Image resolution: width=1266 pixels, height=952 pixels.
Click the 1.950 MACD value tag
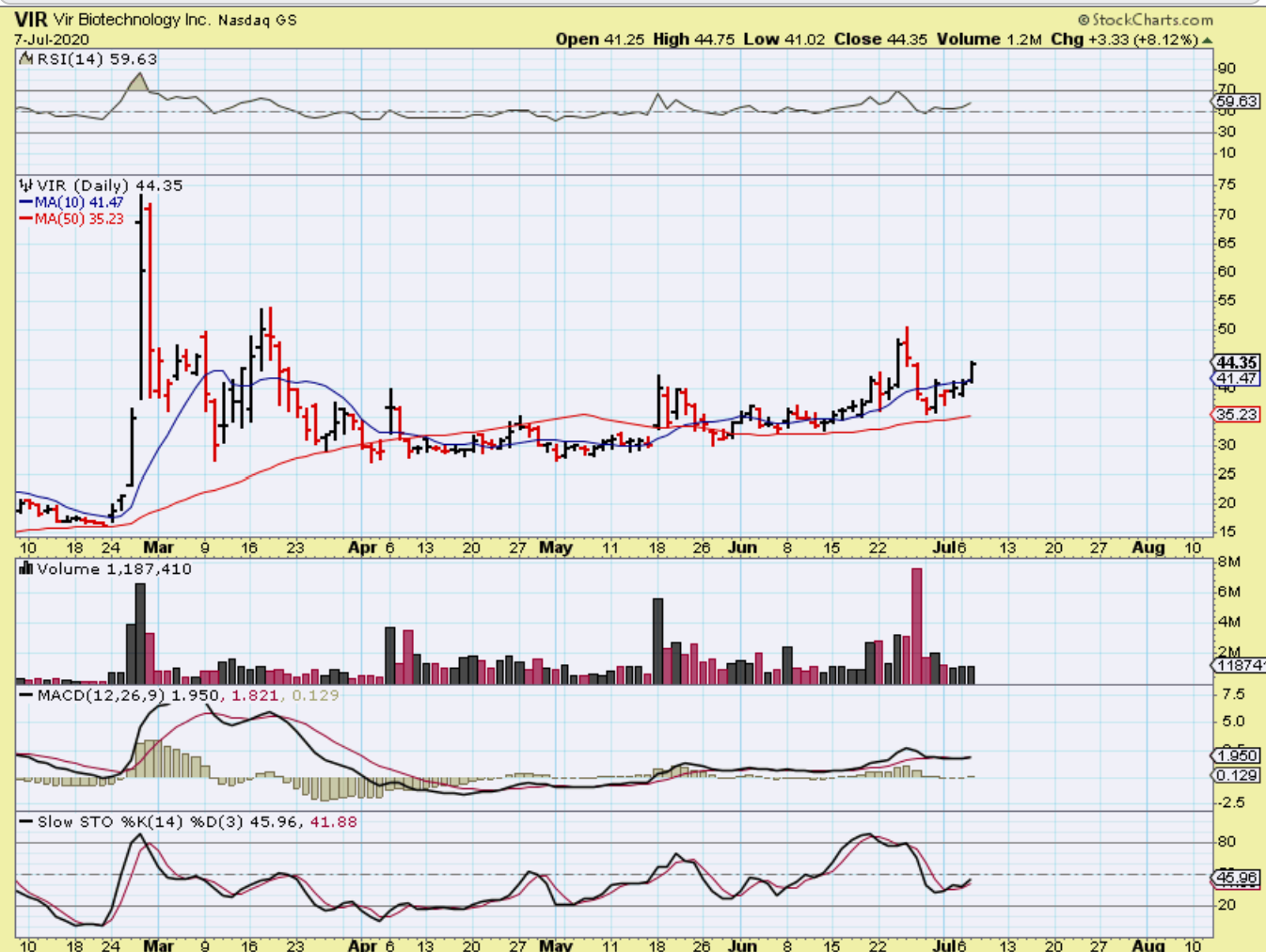coord(1236,755)
